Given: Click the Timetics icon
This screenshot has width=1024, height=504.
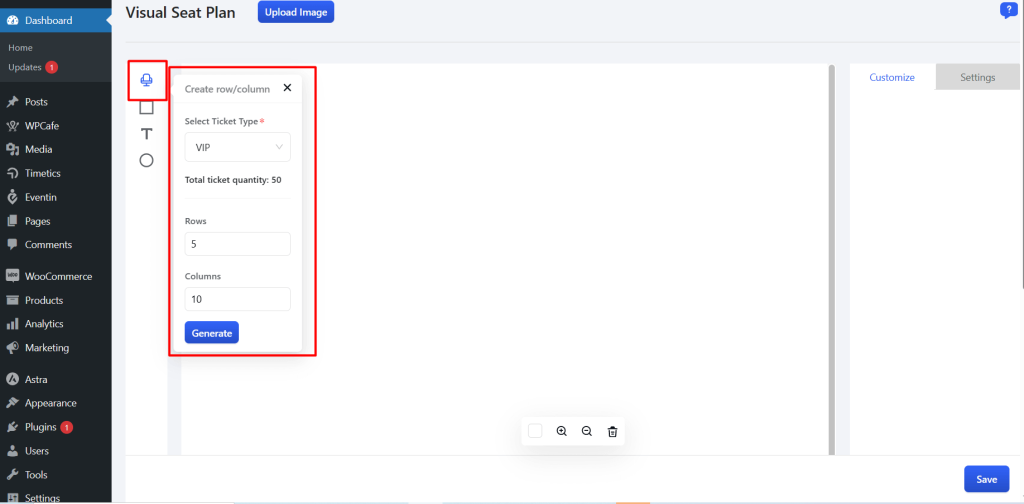Looking at the screenshot, I should pos(12,173).
